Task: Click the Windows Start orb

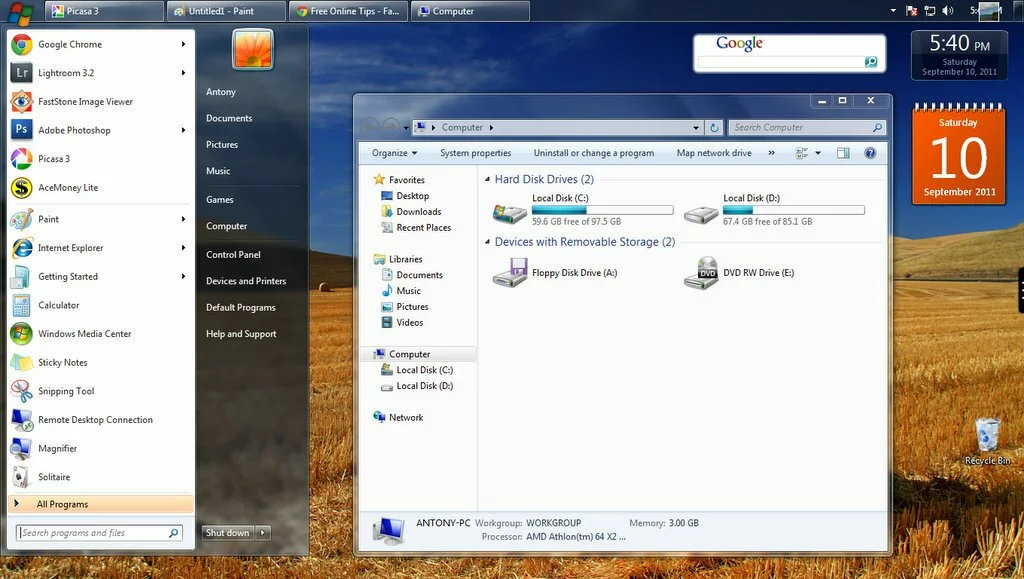Action: point(20,12)
